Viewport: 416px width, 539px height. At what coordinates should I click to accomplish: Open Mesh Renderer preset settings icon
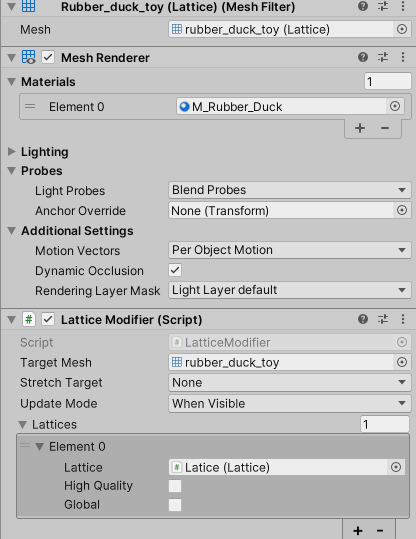click(383, 57)
